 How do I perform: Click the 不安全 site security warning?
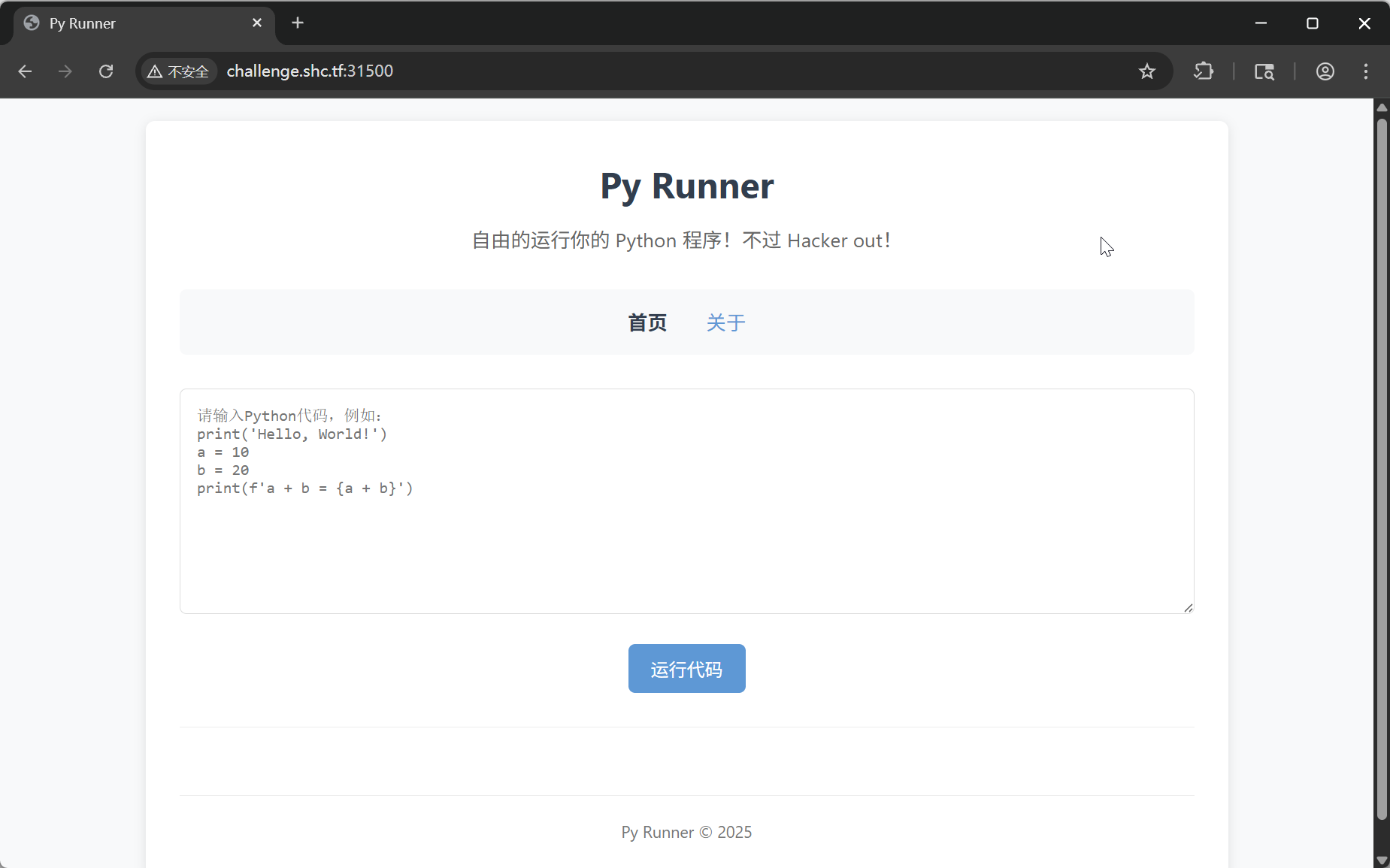click(x=178, y=71)
